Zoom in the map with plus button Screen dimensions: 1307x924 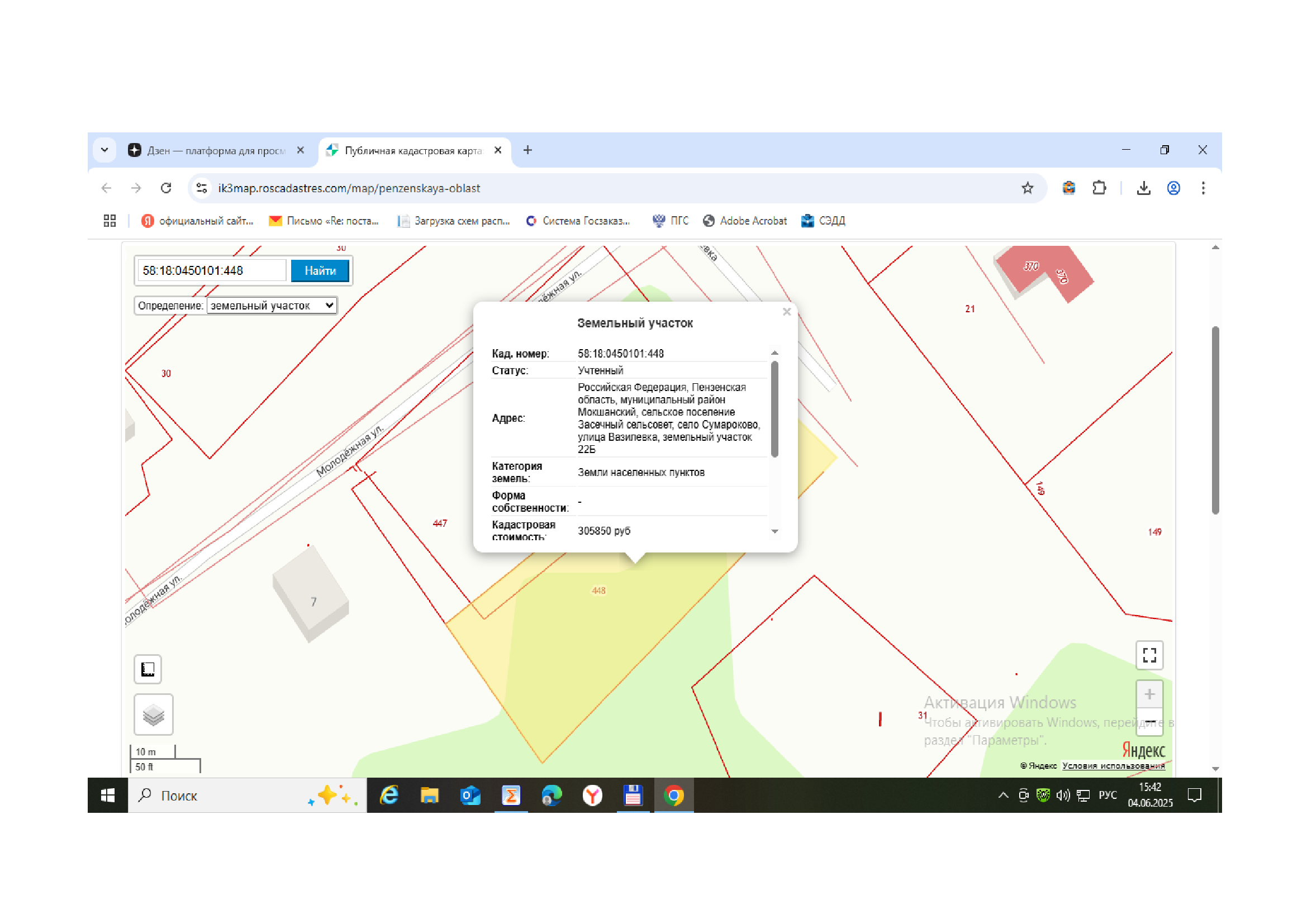pyautogui.click(x=1149, y=694)
